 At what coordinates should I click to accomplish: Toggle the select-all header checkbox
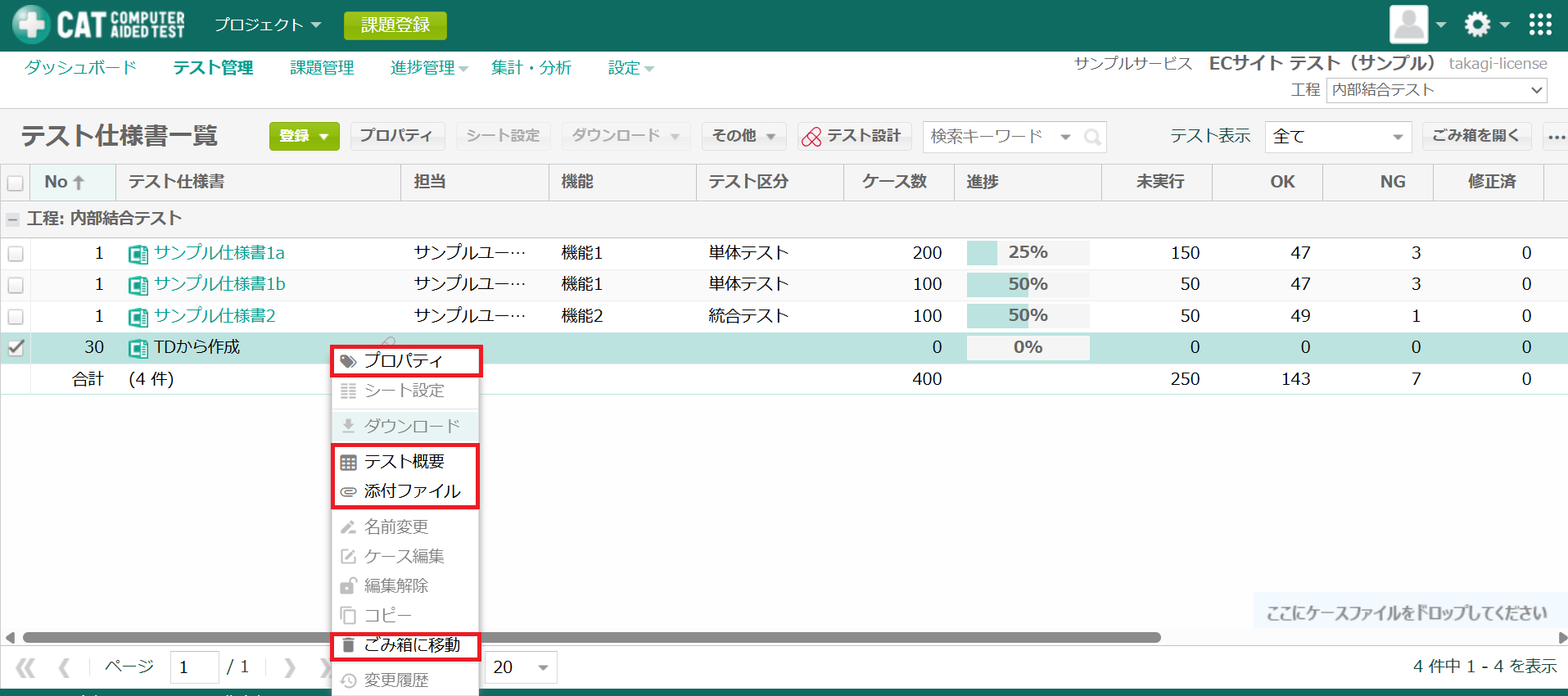point(16,183)
